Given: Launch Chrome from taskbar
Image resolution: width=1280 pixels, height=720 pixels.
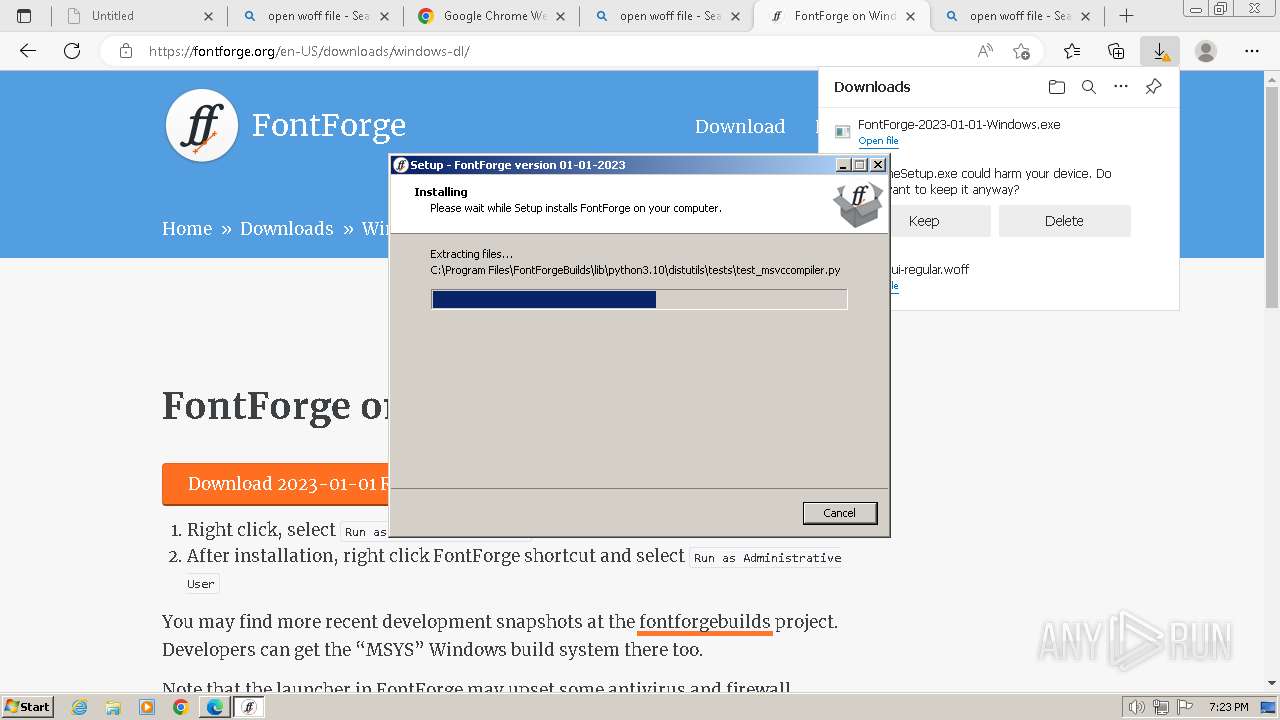Looking at the screenshot, I should [x=181, y=707].
